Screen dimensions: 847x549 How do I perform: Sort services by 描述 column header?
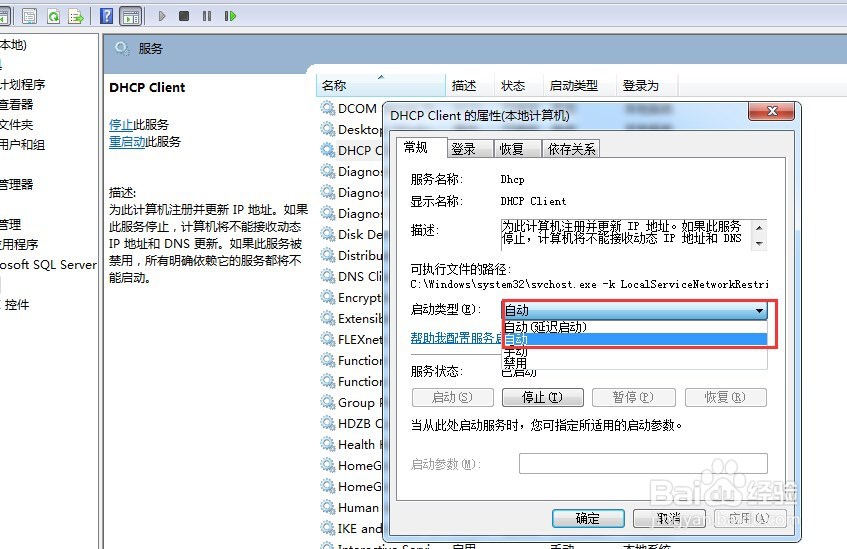tap(469, 85)
